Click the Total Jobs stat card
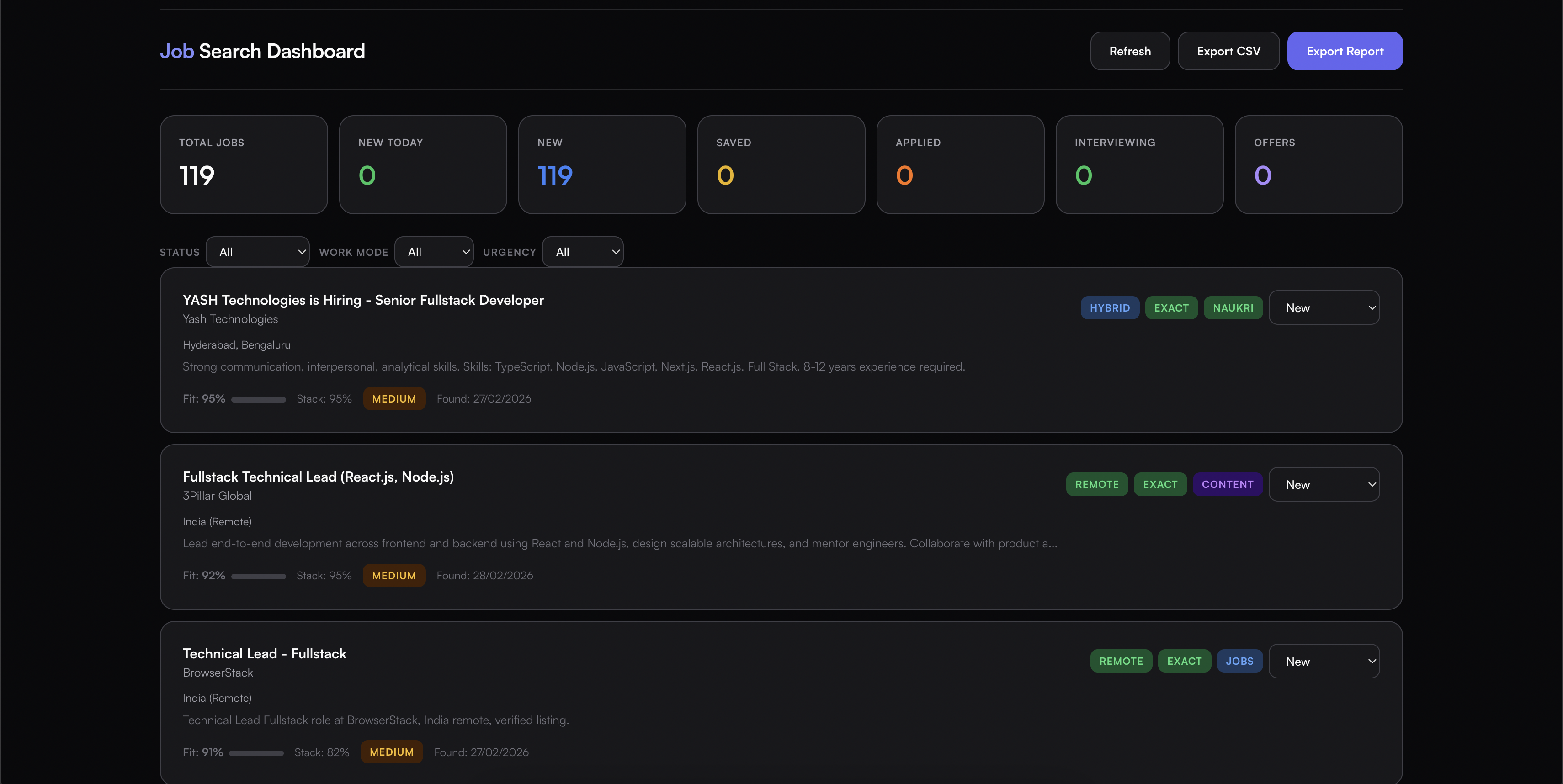 point(243,164)
